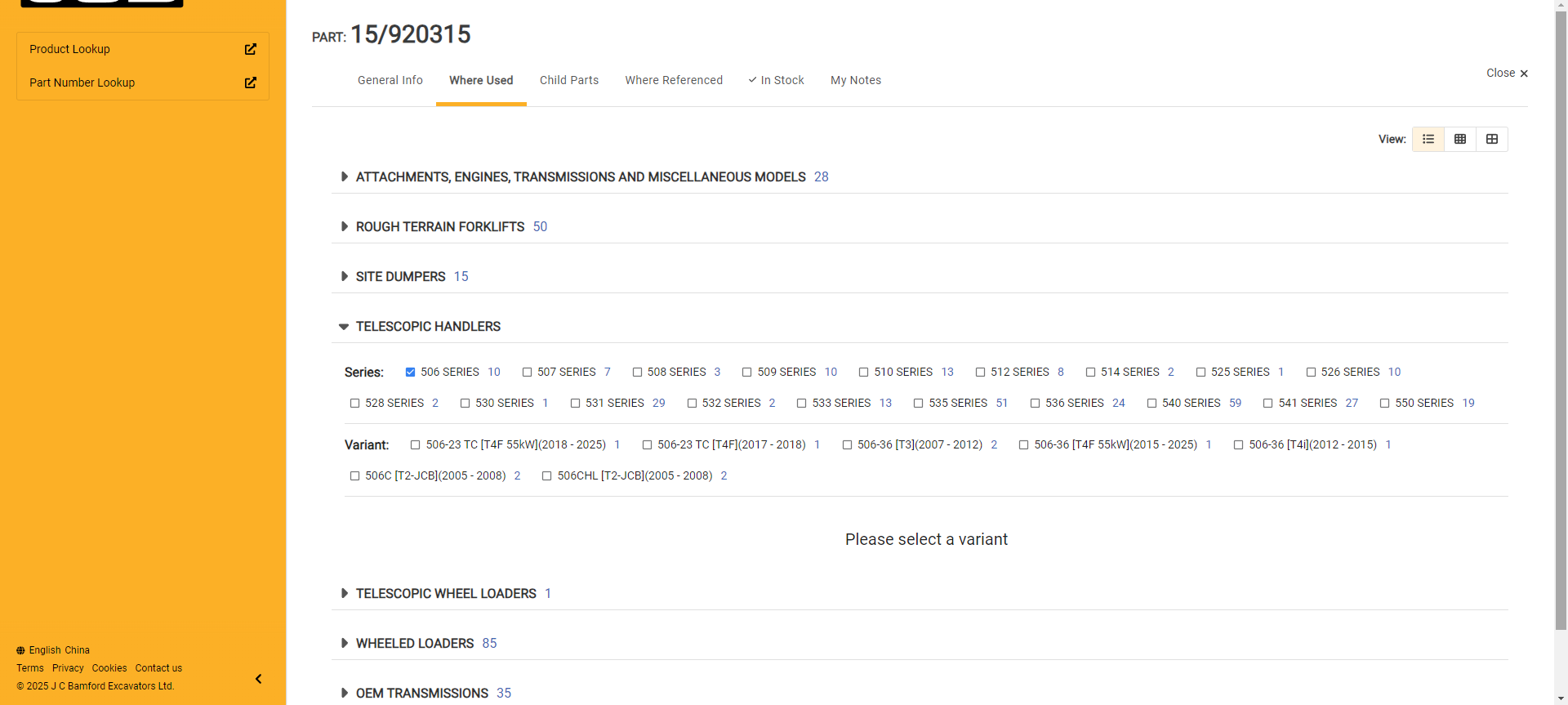Image resolution: width=1568 pixels, height=705 pixels.
Task: Open the Where Referenced tab
Action: coord(673,80)
